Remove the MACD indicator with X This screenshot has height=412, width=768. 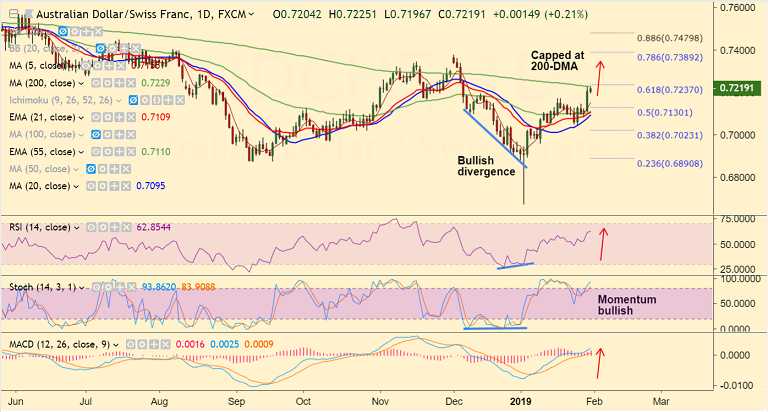pos(166,344)
